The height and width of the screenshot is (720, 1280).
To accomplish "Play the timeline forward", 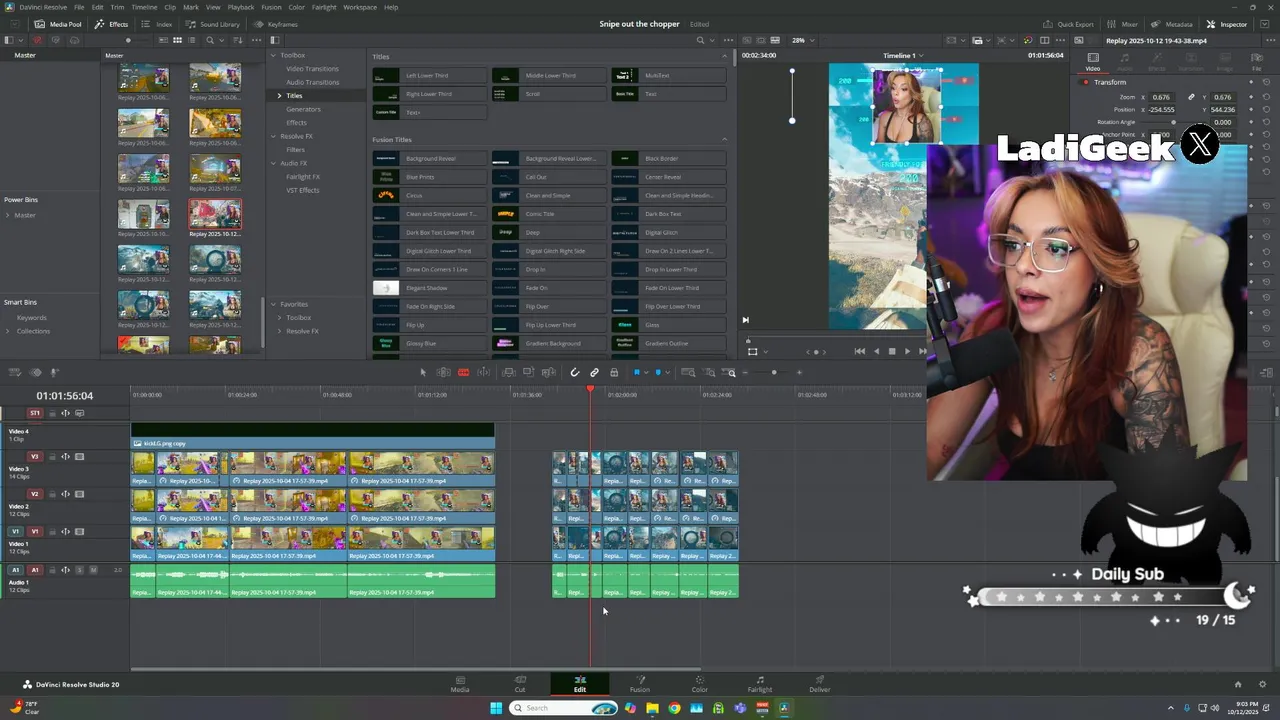I will coord(907,351).
